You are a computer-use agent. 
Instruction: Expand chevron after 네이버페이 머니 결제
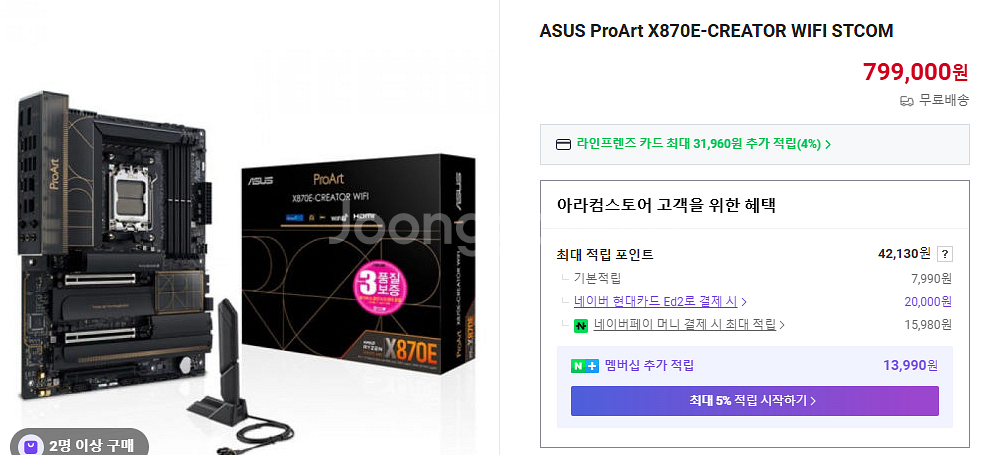coord(783,326)
